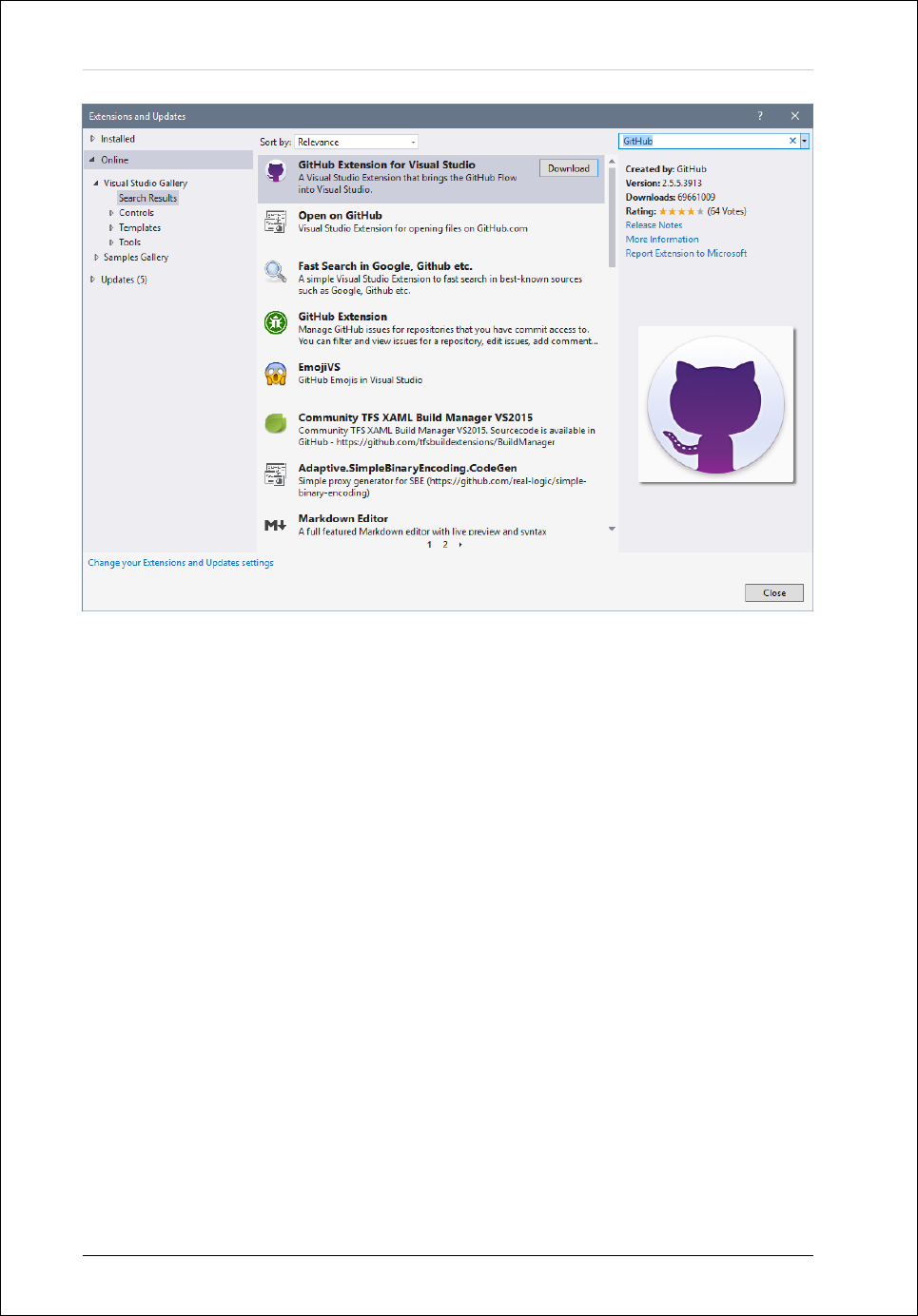Go to results page 2
918x1316 pixels.
click(x=445, y=545)
